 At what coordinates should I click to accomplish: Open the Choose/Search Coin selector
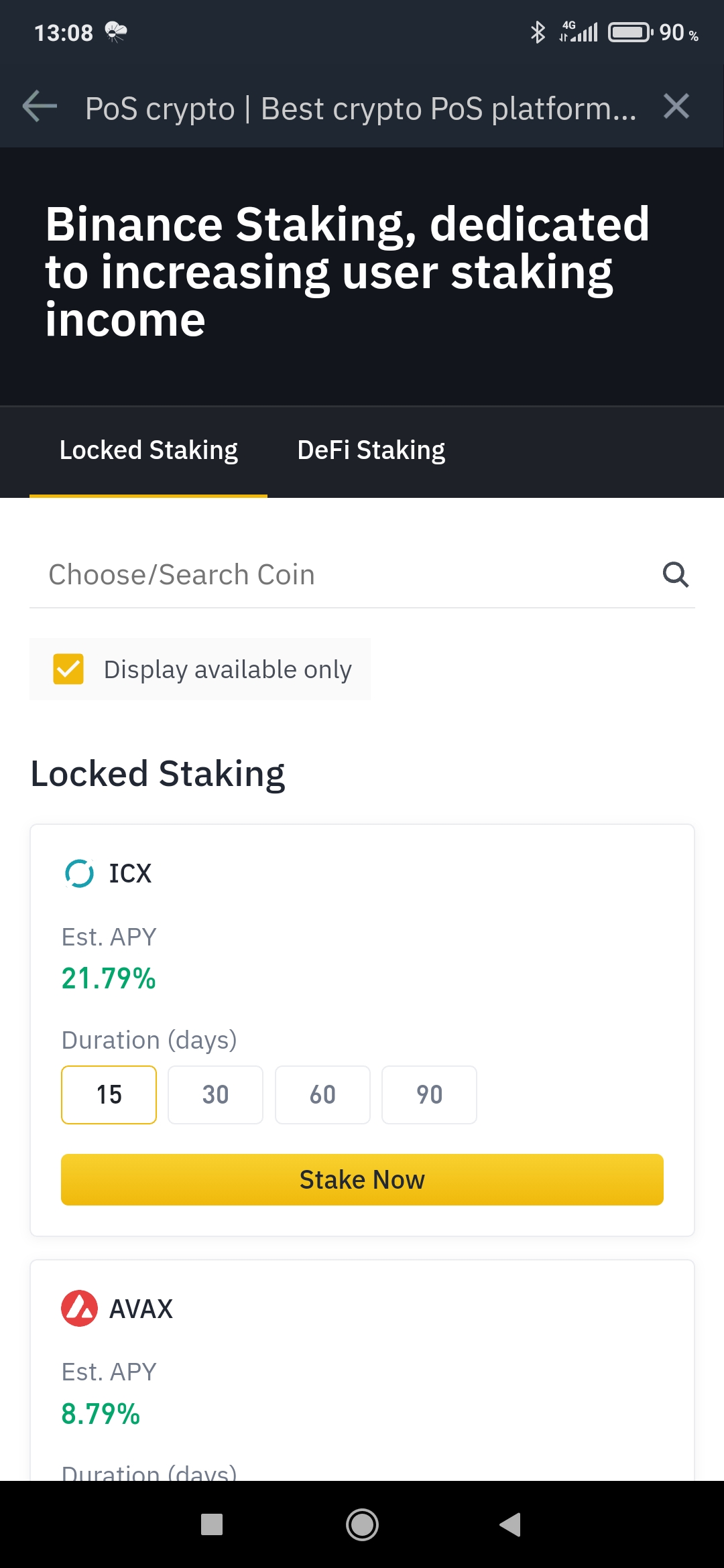click(268, 574)
